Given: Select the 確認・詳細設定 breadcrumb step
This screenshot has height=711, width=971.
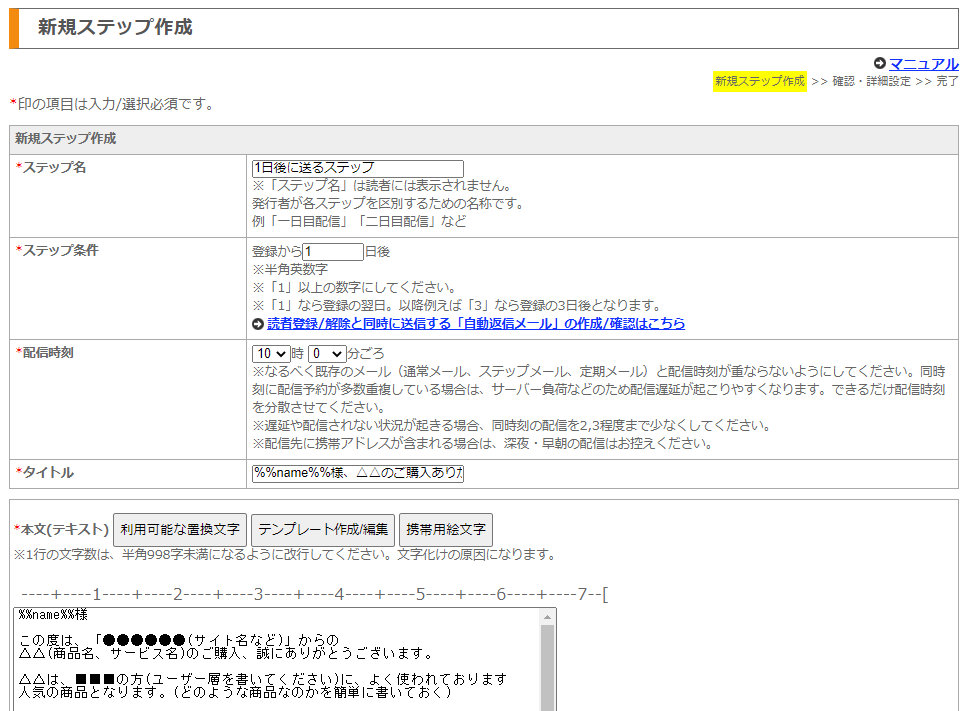Looking at the screenshot, I should [x=871, y=81].
